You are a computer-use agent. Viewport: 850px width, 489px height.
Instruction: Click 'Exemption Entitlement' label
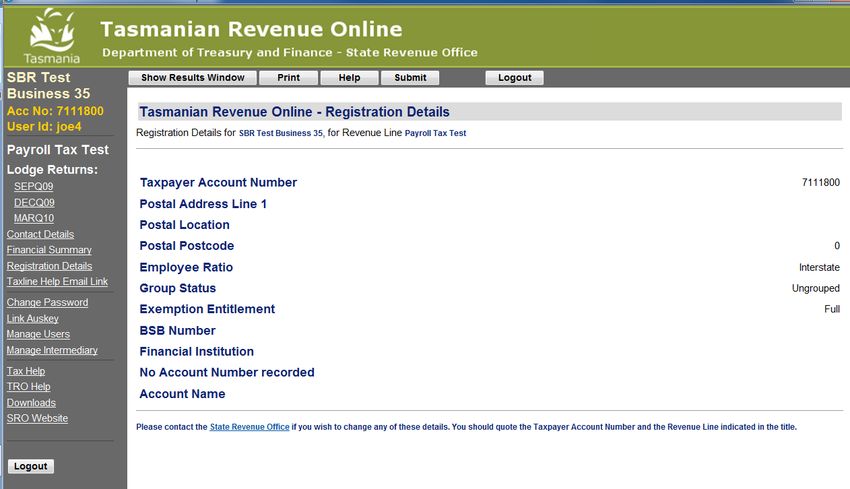207,309
